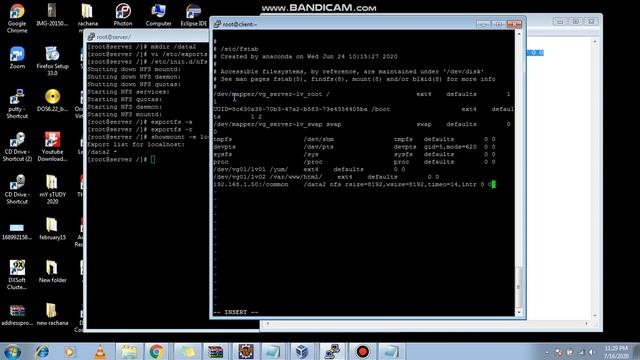
Task: Select the Youtube Download desktop icon
Action: point(52,147)
